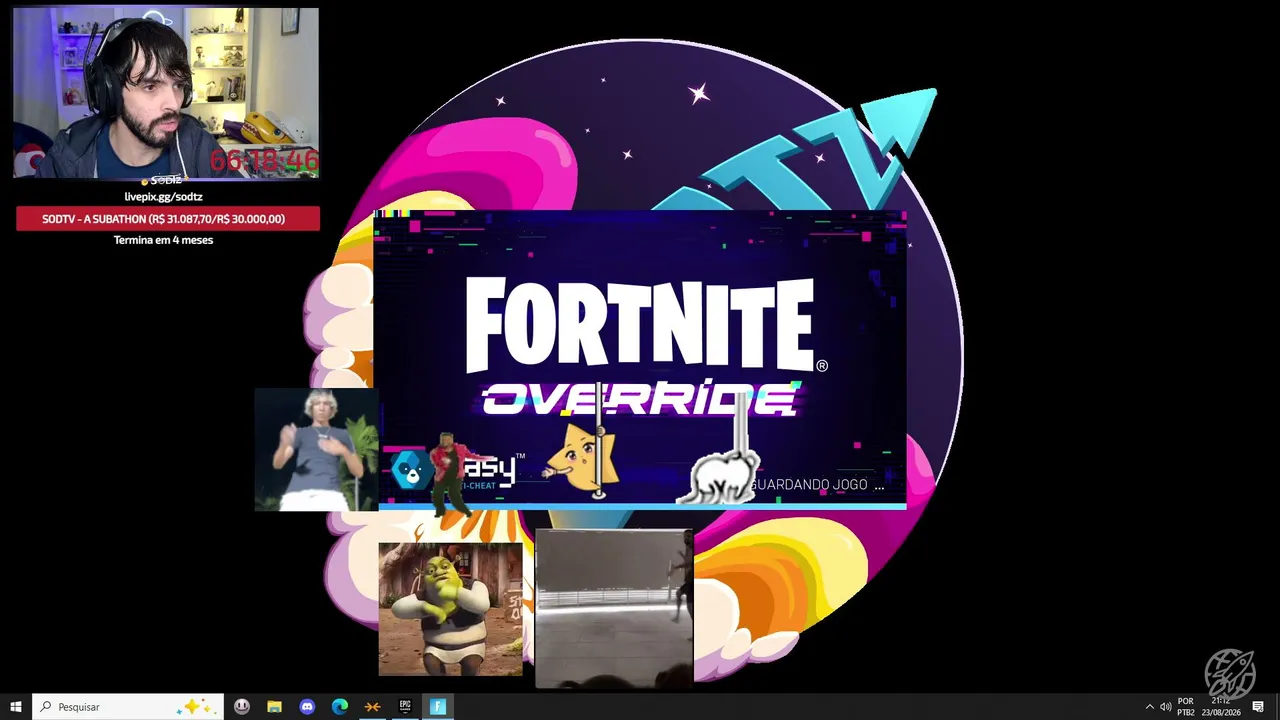
Task: Change the POR PTB2 keyboard language
Action: point(1186,707)
